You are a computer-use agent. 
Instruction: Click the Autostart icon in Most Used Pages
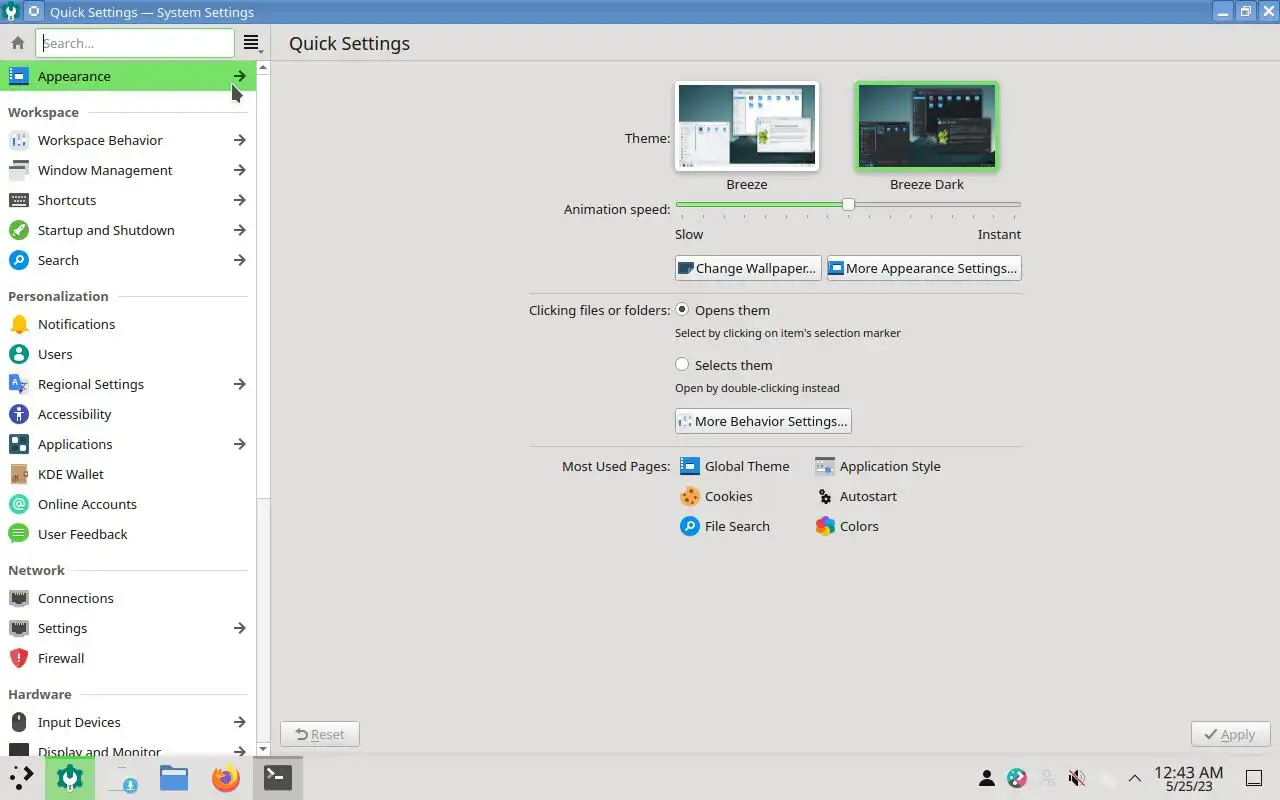pos(825,496)
